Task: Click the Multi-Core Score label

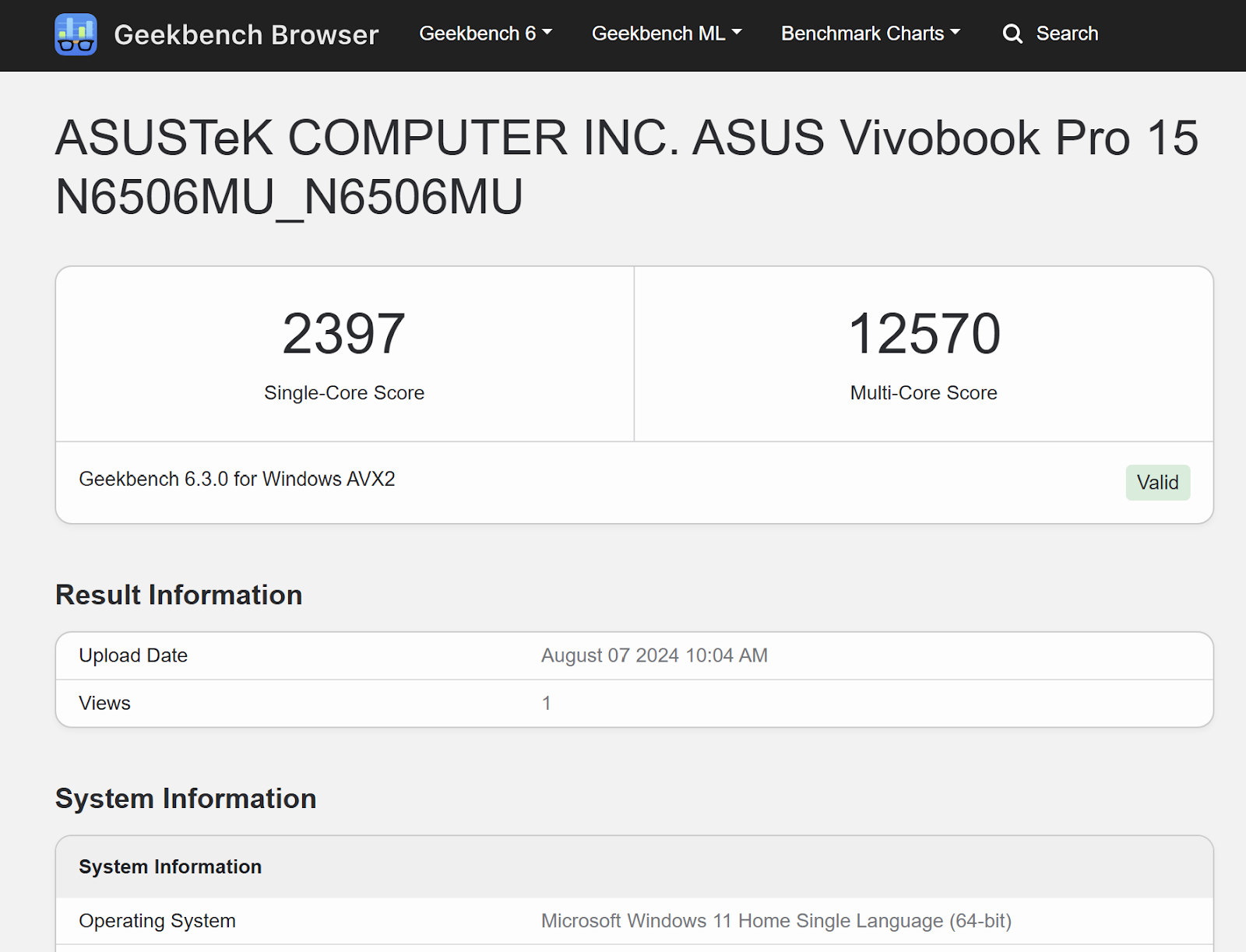Action: (x=924, y=393)
